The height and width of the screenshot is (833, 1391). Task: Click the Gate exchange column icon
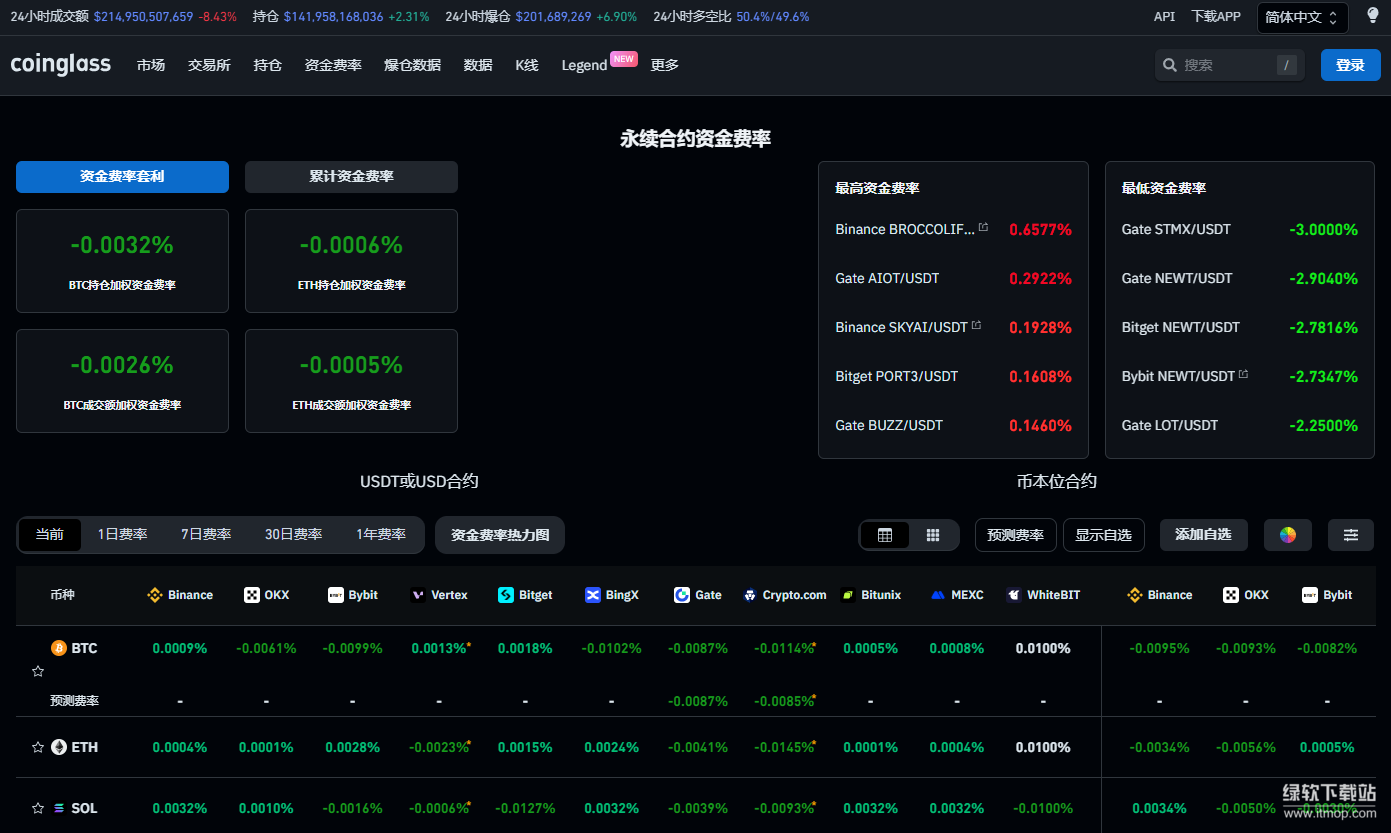tap(682, 595)
